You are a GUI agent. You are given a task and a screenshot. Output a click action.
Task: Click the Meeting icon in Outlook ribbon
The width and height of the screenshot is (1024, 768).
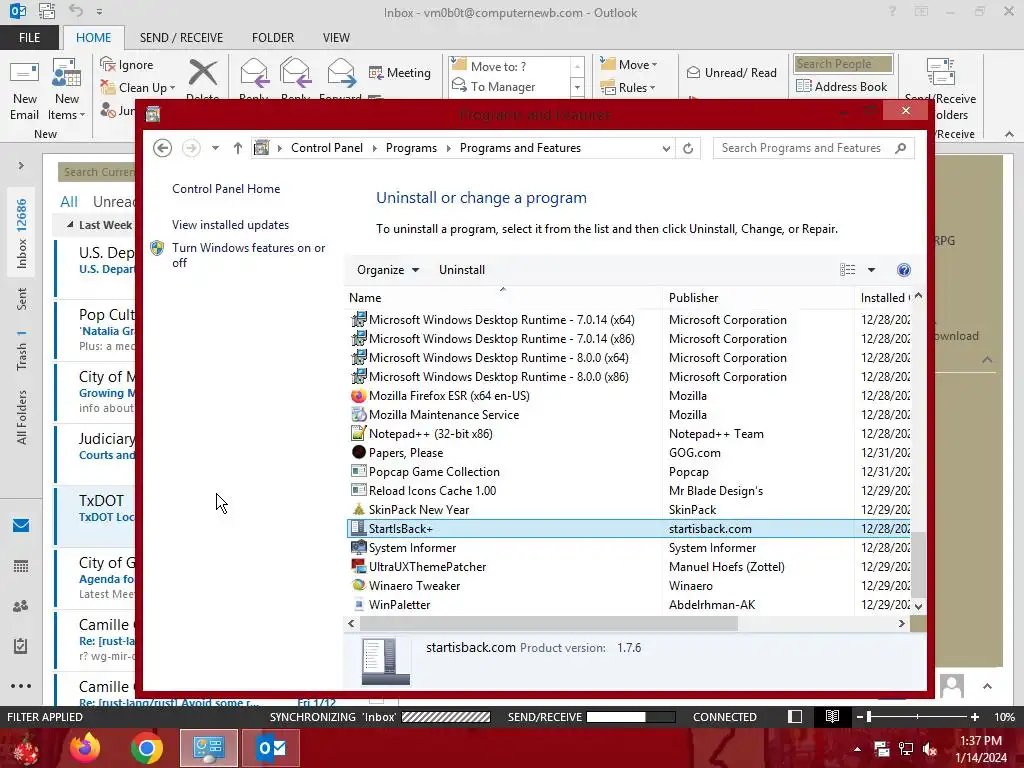coord(376,72)
